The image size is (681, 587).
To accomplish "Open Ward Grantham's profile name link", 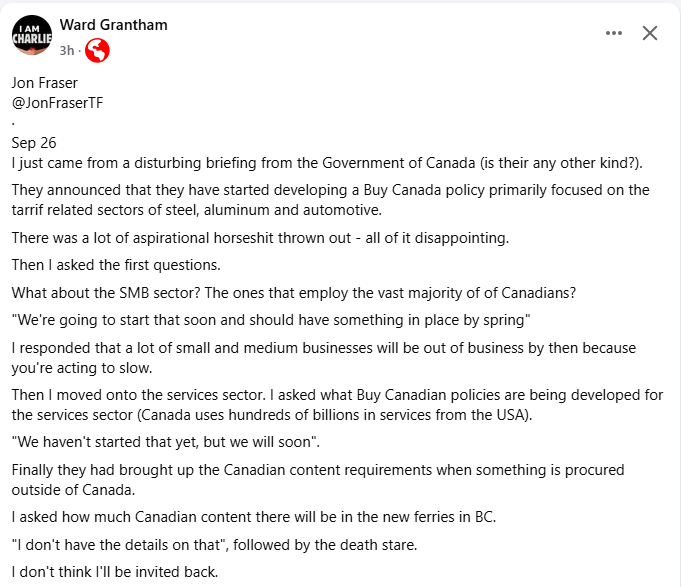I will [x=114, y=24].
